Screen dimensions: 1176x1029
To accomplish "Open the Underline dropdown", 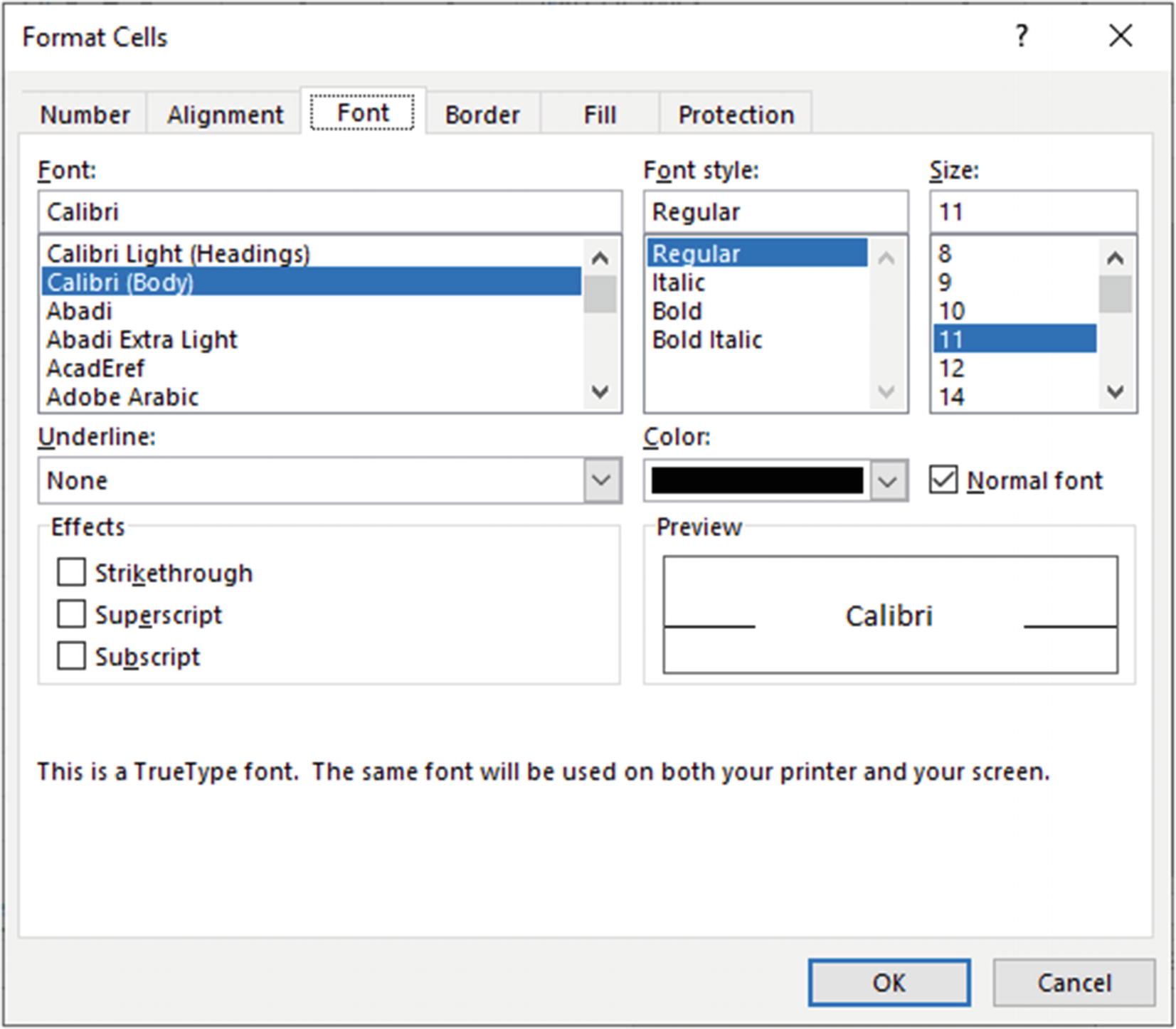I will [601, 480].
